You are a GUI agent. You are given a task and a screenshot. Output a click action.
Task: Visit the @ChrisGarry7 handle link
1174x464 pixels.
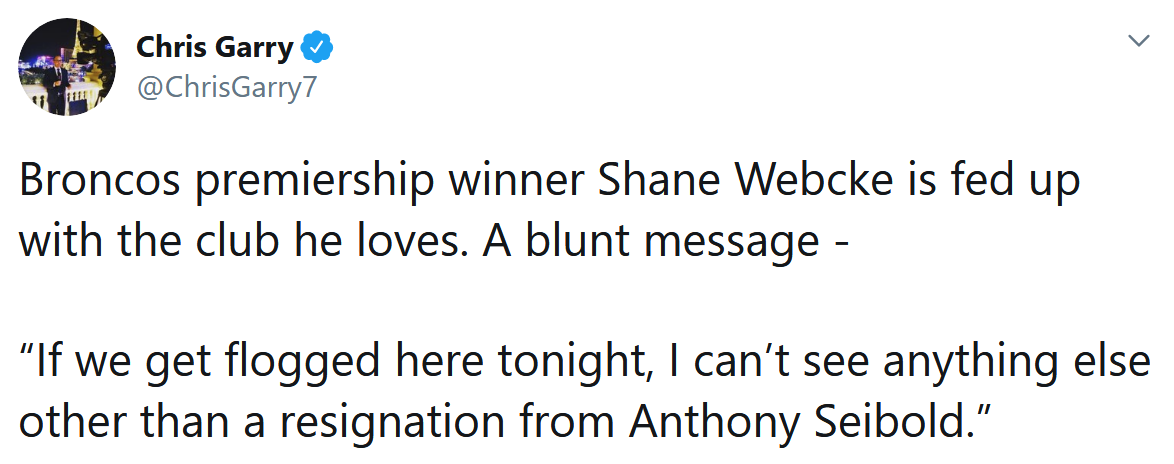[227, 88]
